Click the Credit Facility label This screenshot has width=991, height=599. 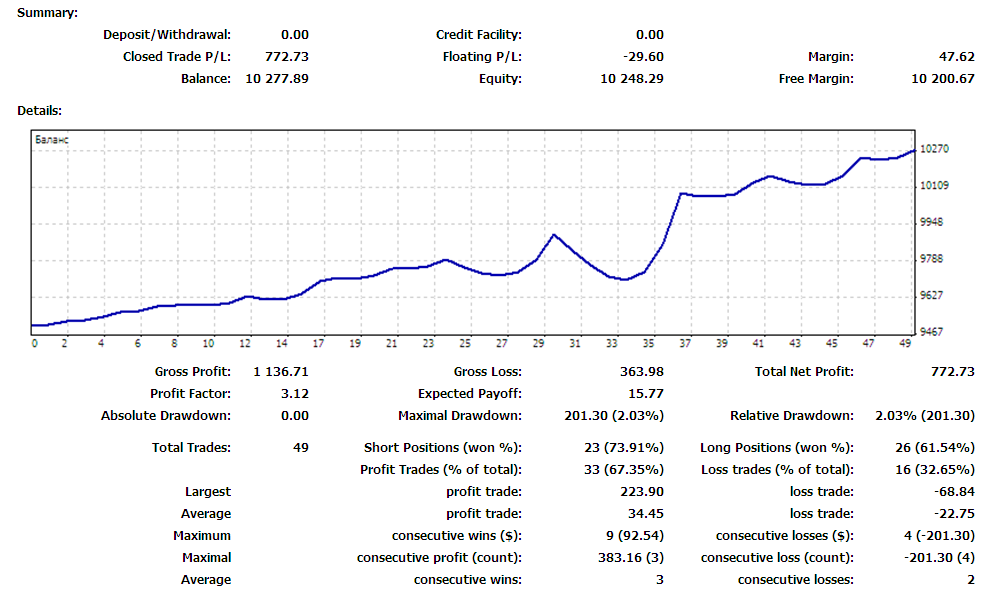tap(478, 35)
